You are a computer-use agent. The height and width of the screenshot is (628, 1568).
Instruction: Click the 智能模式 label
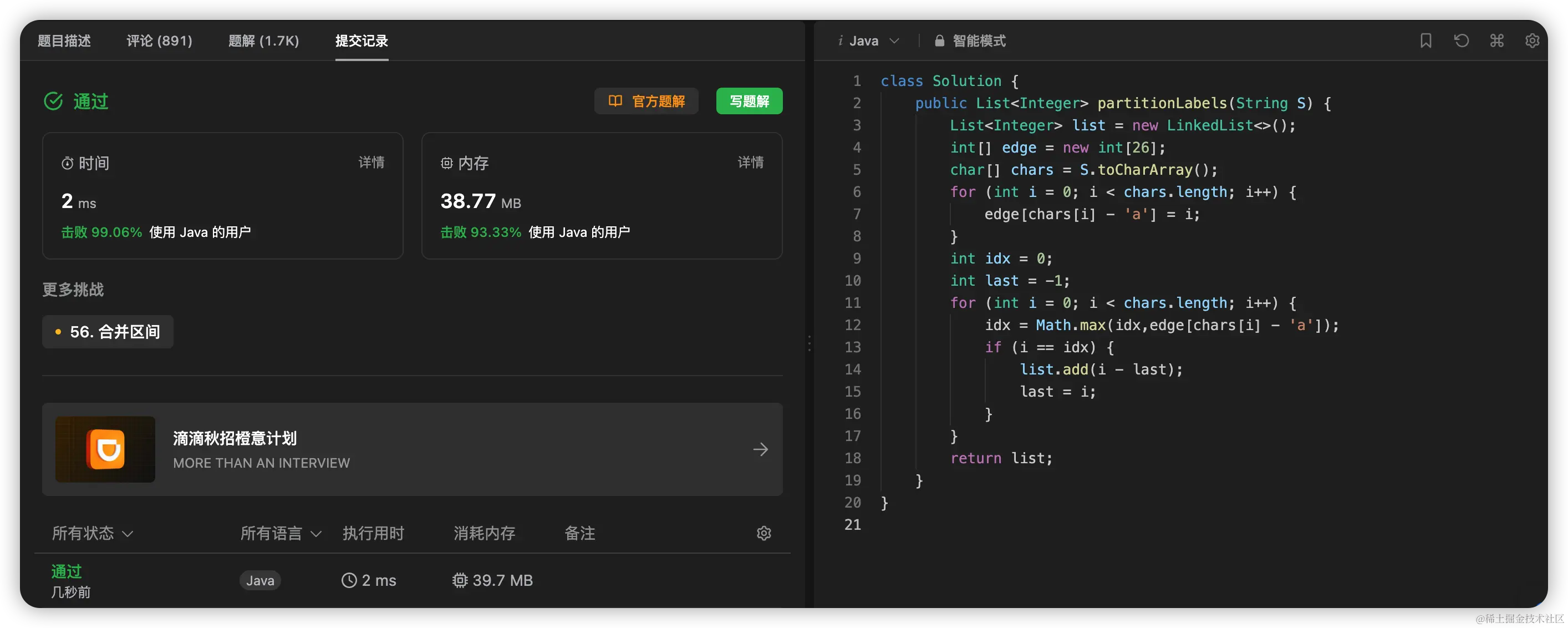click(979, 41)
